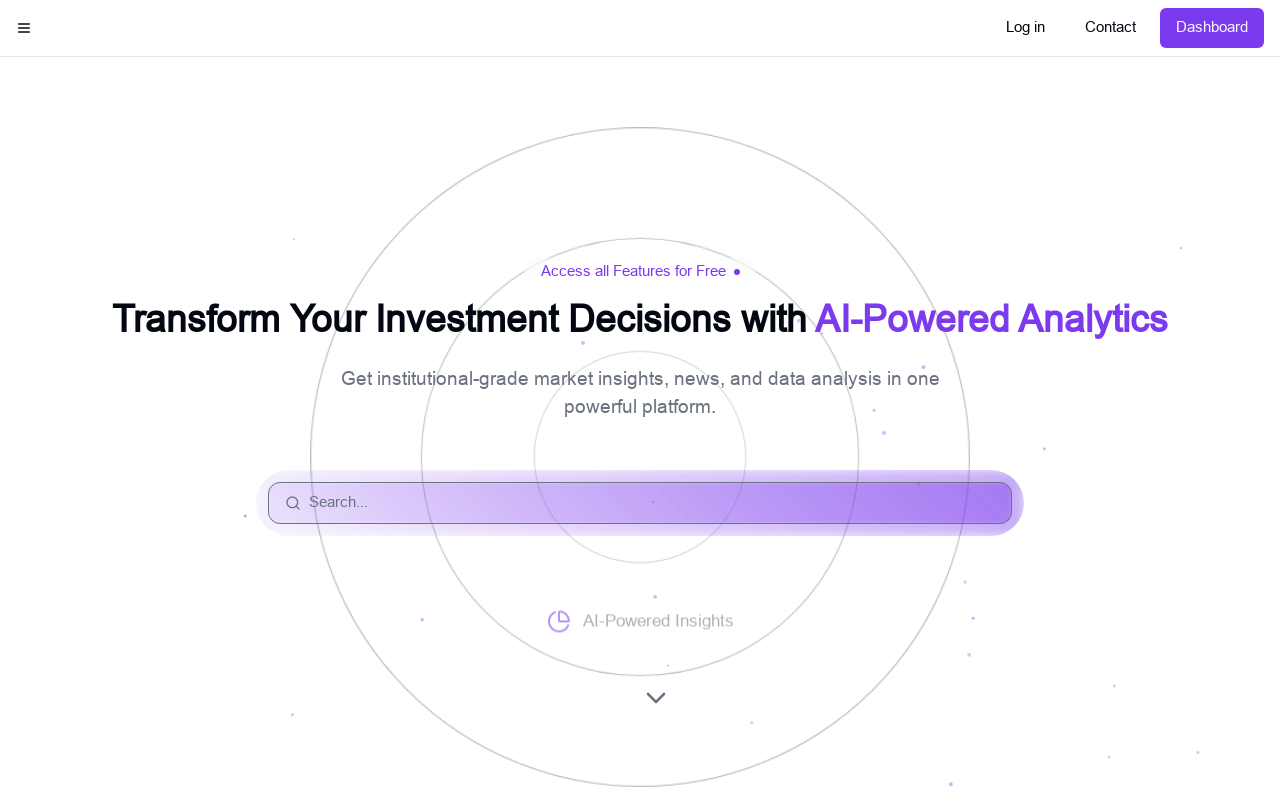1280x800 pixels.
Task: Click 'Get institutional-grade market insights' subtitle line
Action: [x=640, y=379]
